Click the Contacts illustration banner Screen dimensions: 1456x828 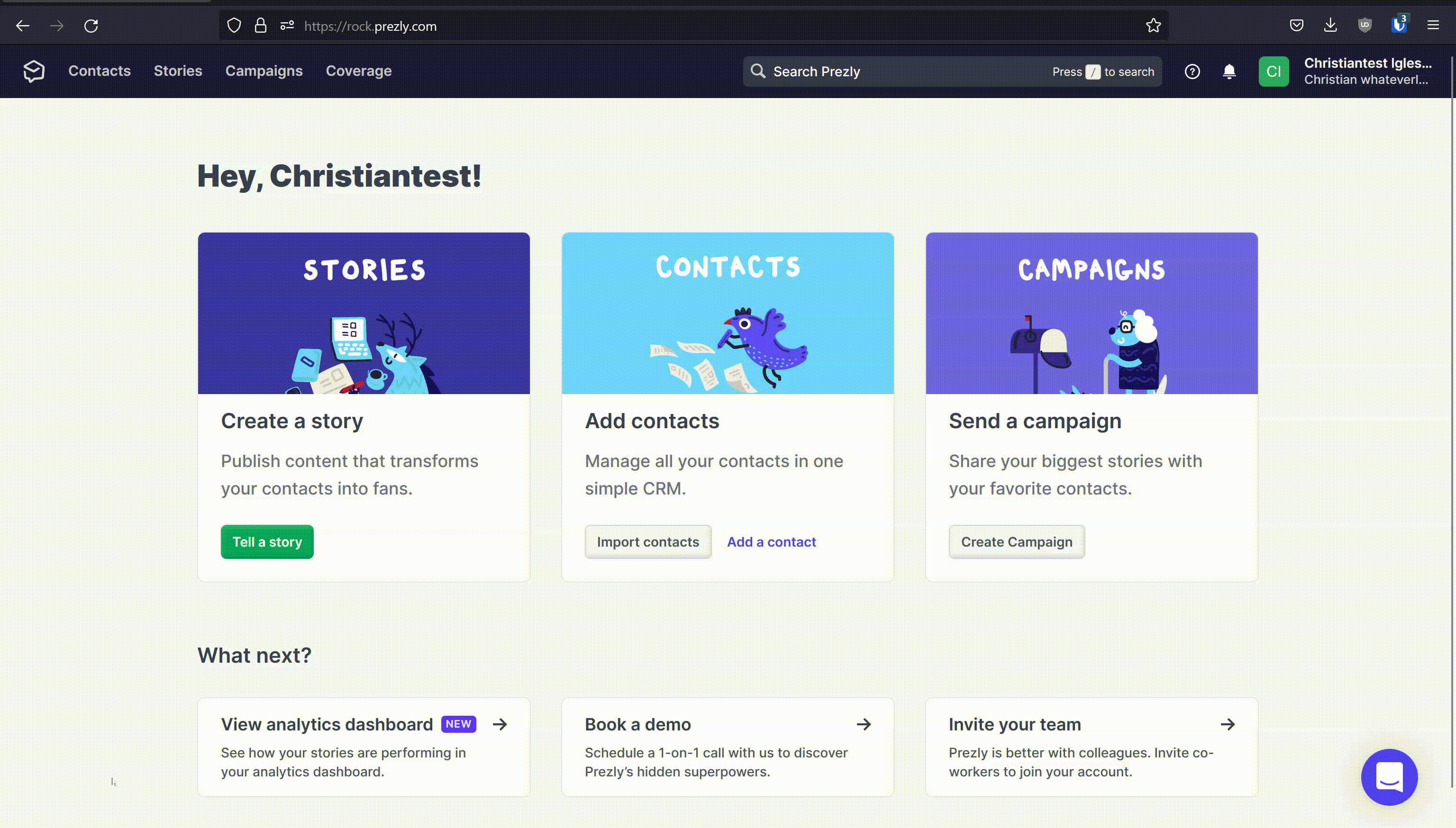click(x=728, y=313)
